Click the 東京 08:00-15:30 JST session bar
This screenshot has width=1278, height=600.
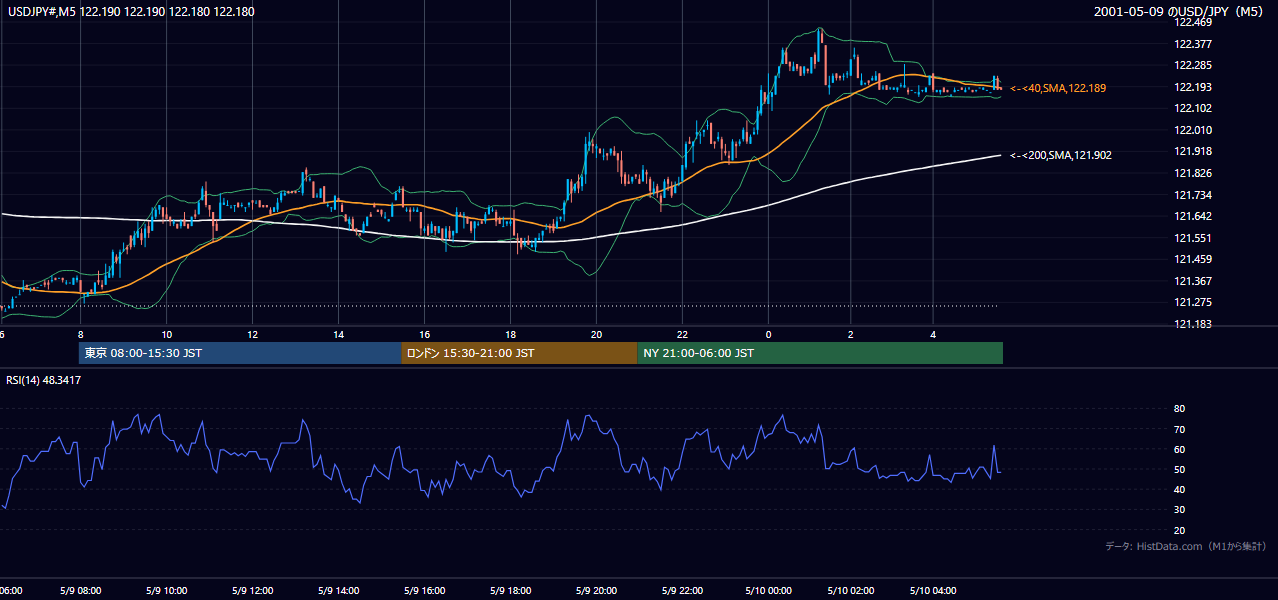pyautogui.click(x=240, y=353)
